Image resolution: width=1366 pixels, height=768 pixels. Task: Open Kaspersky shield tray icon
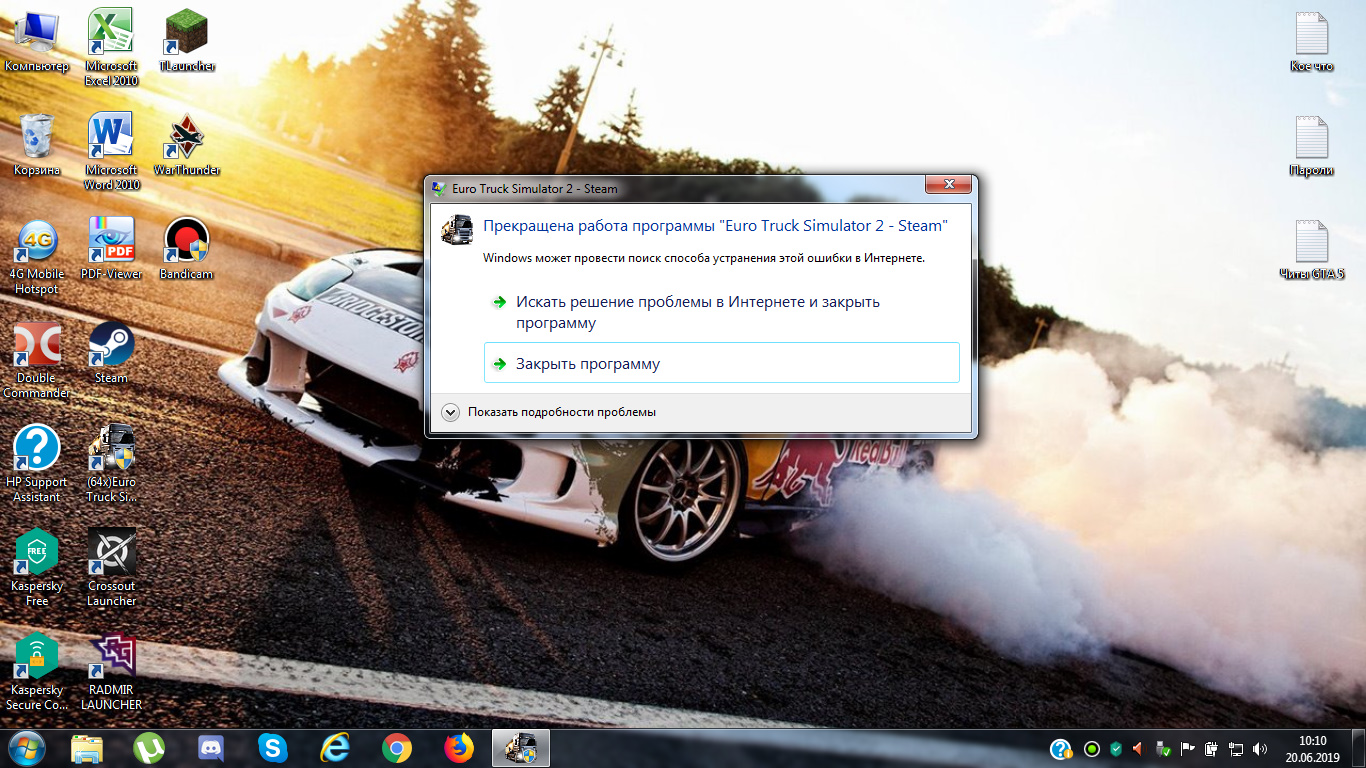tap(1116, 749)
